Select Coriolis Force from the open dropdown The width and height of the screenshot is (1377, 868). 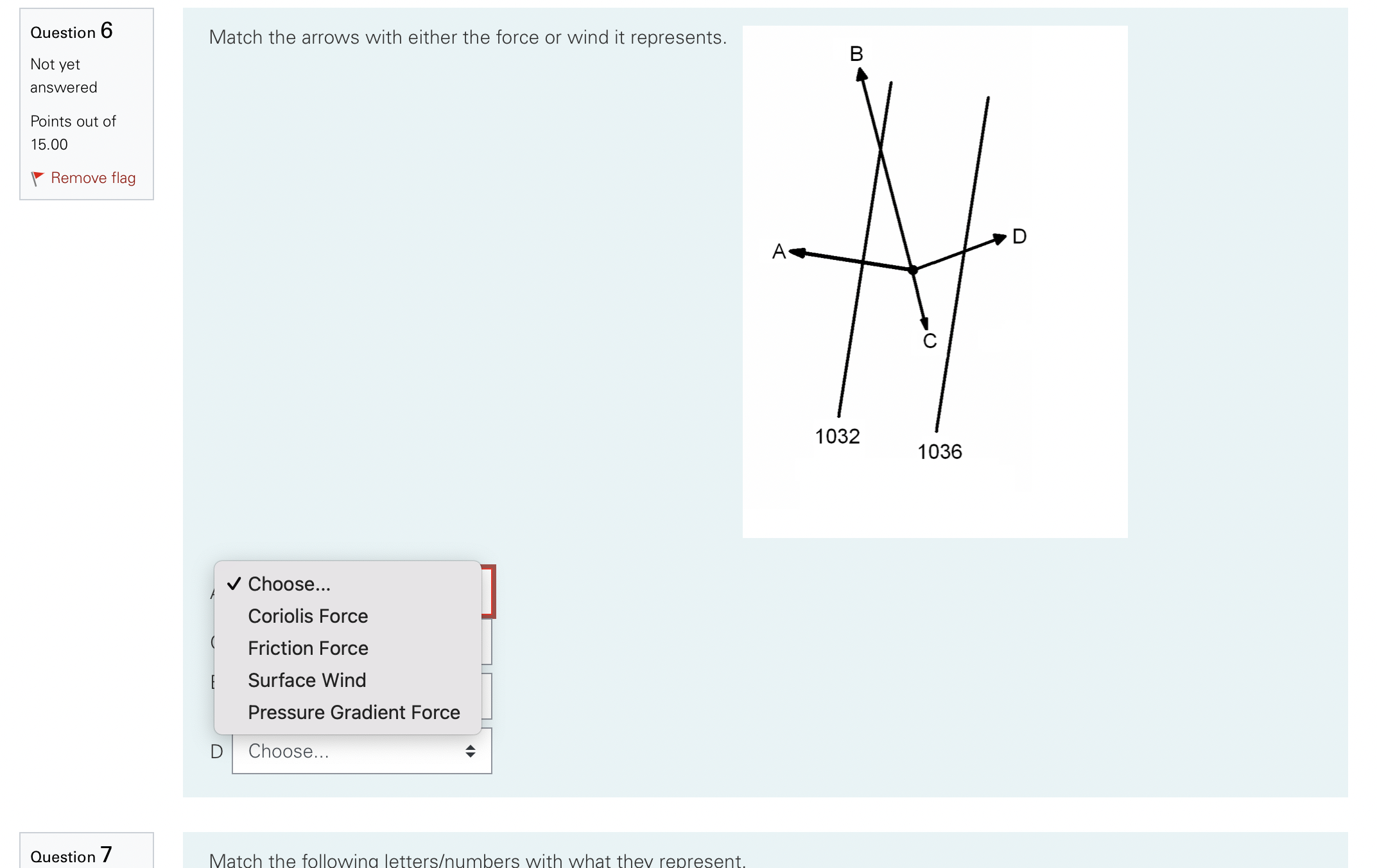[x=307, y=616]
